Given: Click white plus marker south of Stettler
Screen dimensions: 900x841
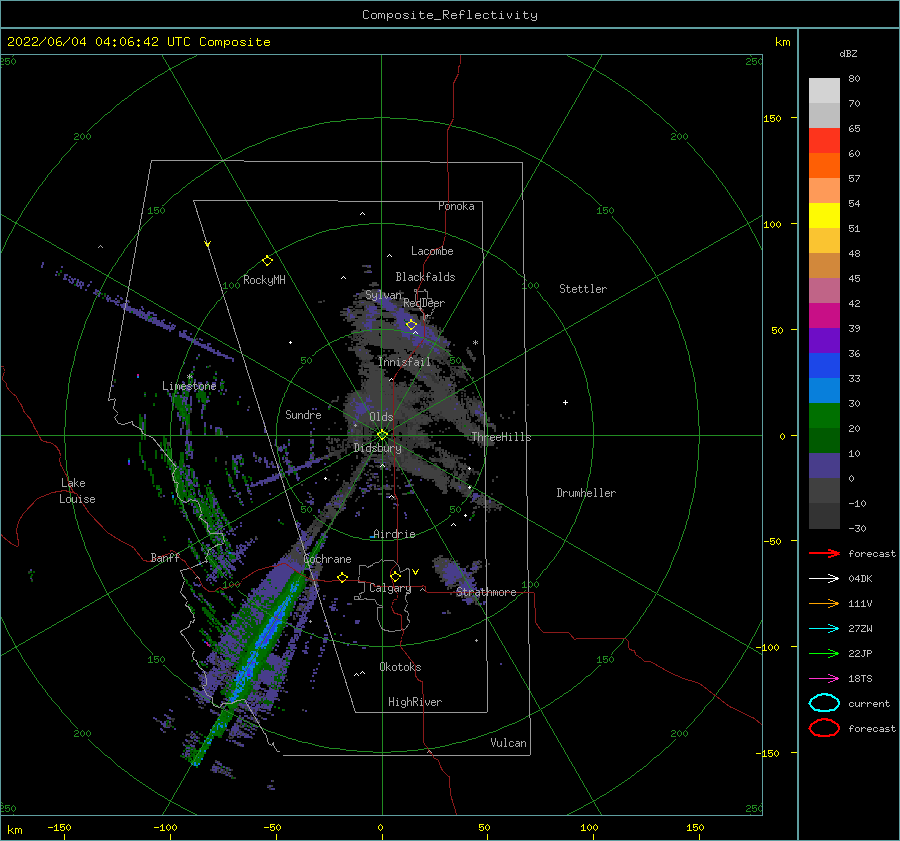Looking at the screenshot, I should coord(565,402).
